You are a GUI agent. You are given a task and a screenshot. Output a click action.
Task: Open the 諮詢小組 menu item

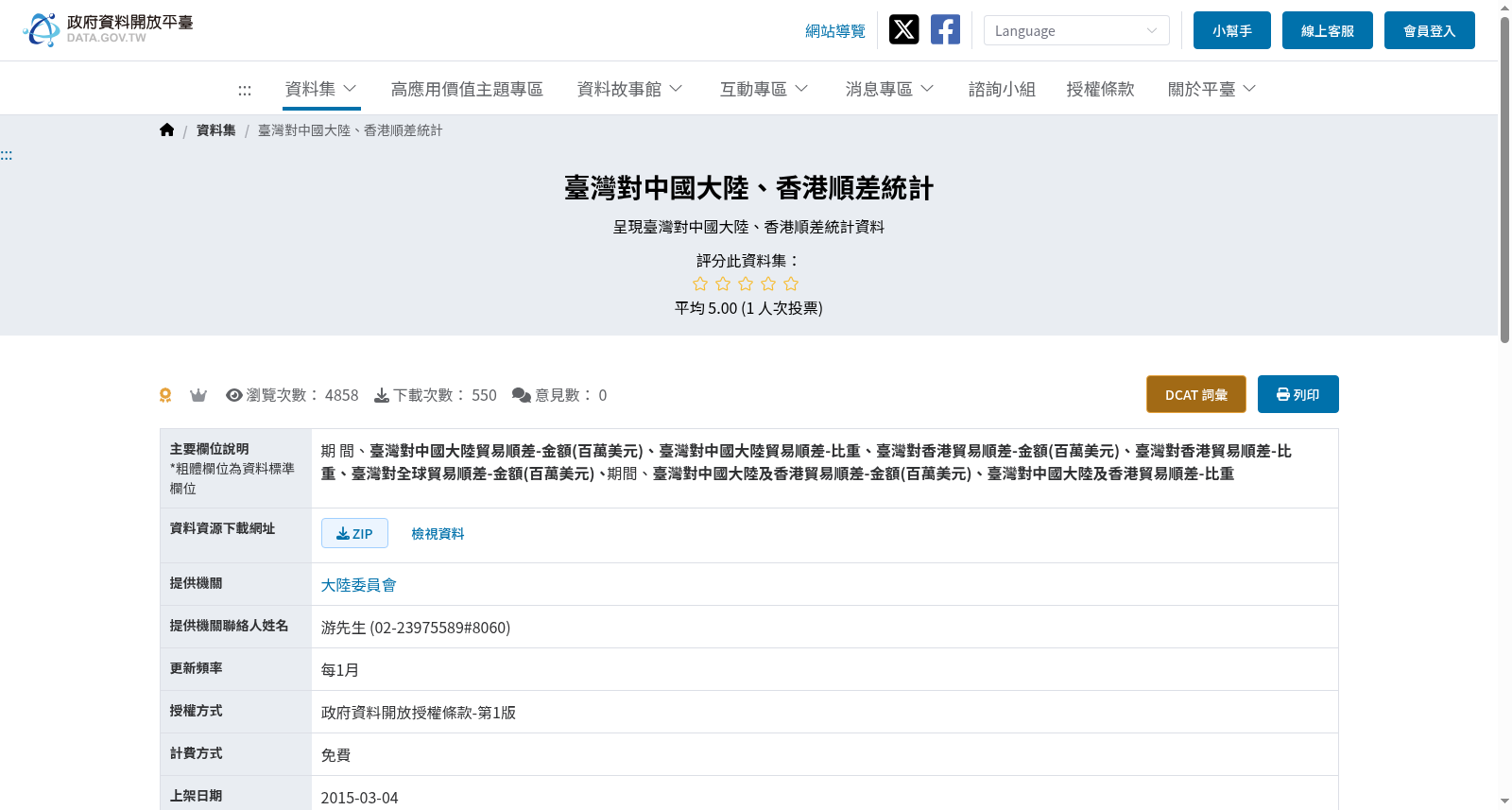[x=1002, y=89]
